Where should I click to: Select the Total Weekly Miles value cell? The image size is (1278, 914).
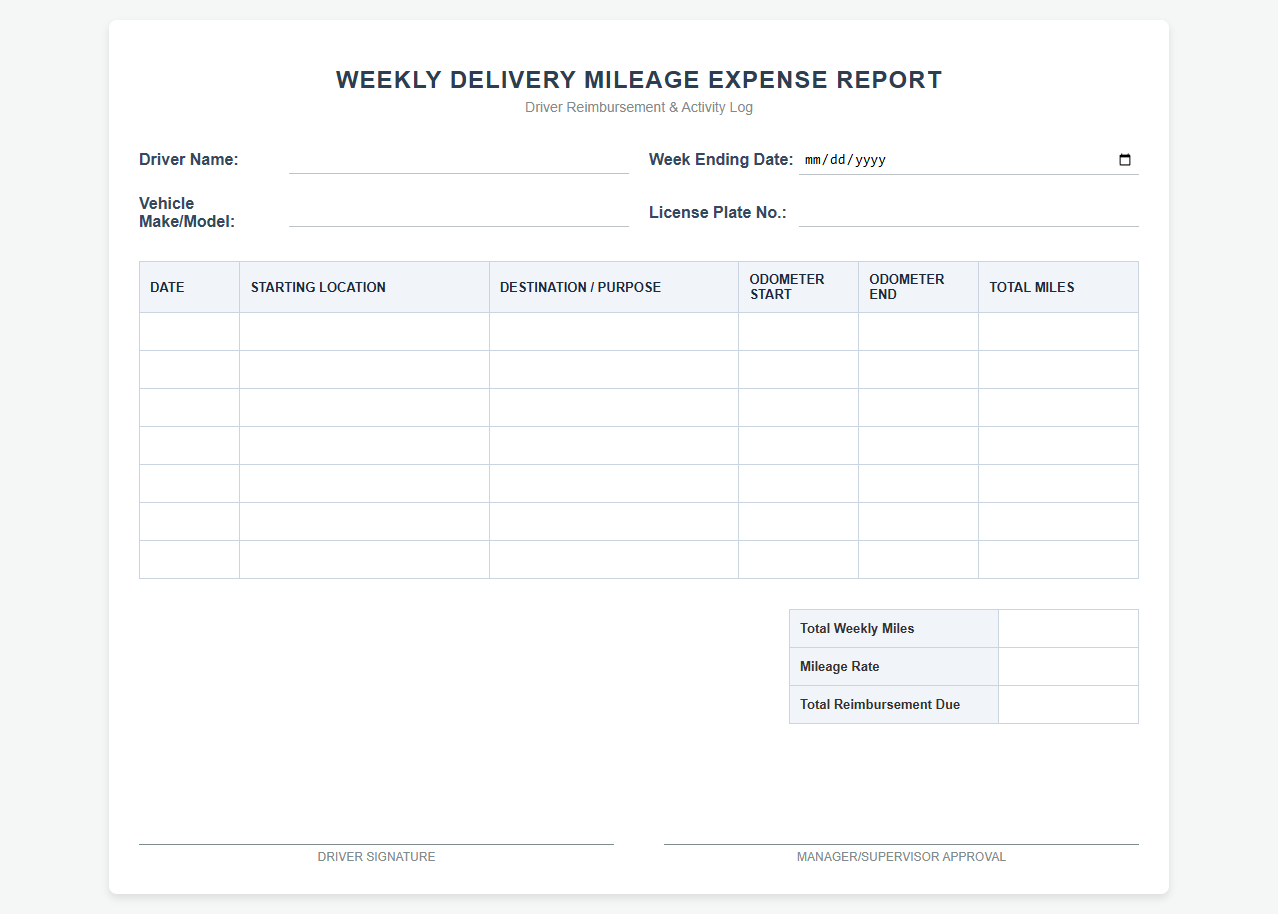coord(1068,629)
